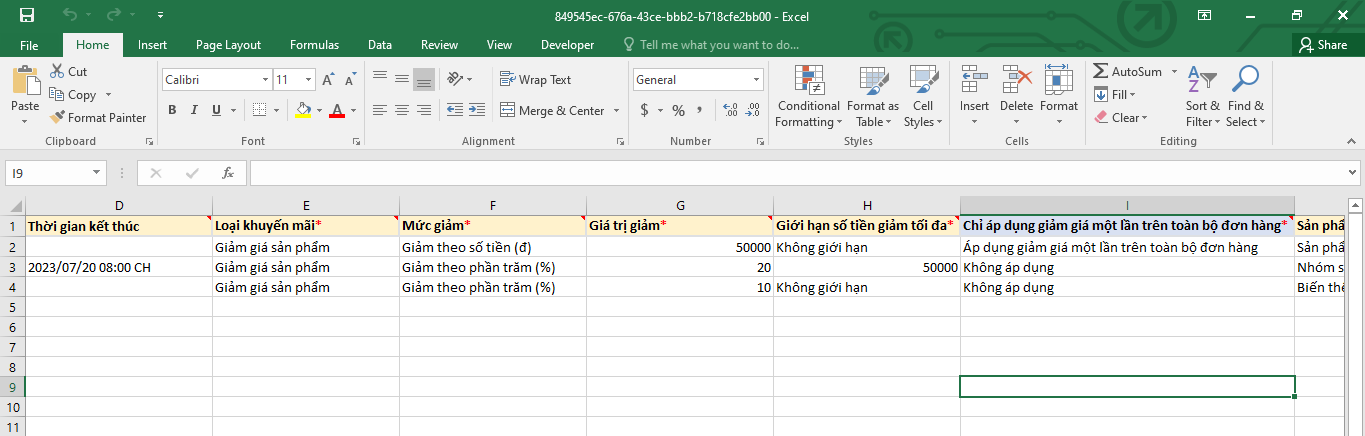Toggle Bold formatting
This screenshot has height=436, width=1365.
tap(172, 111)
